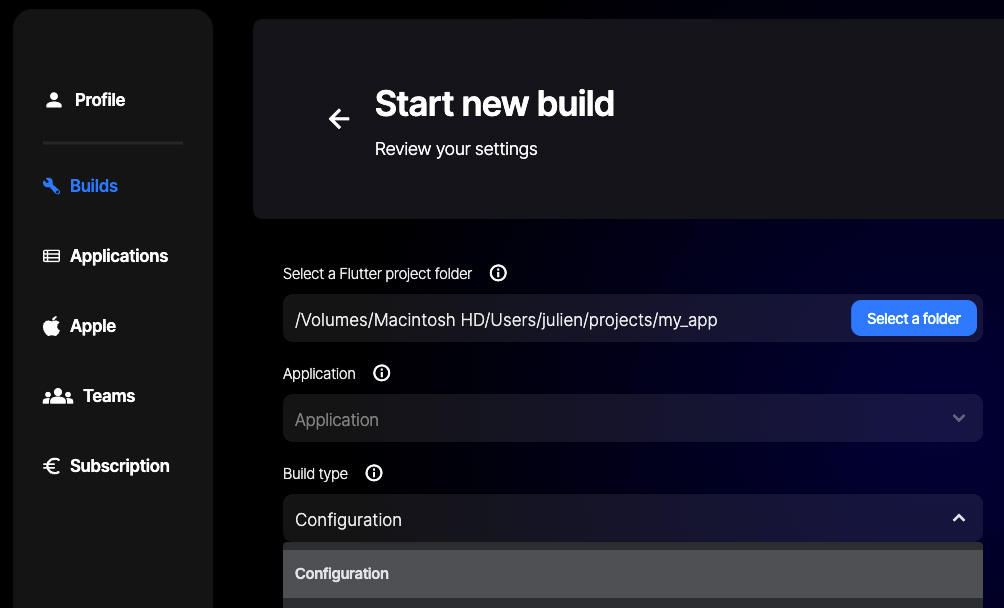Viewport: 1004px width, 608px height.
Task: Click the Apple logo icon
Action: (52, 326)
